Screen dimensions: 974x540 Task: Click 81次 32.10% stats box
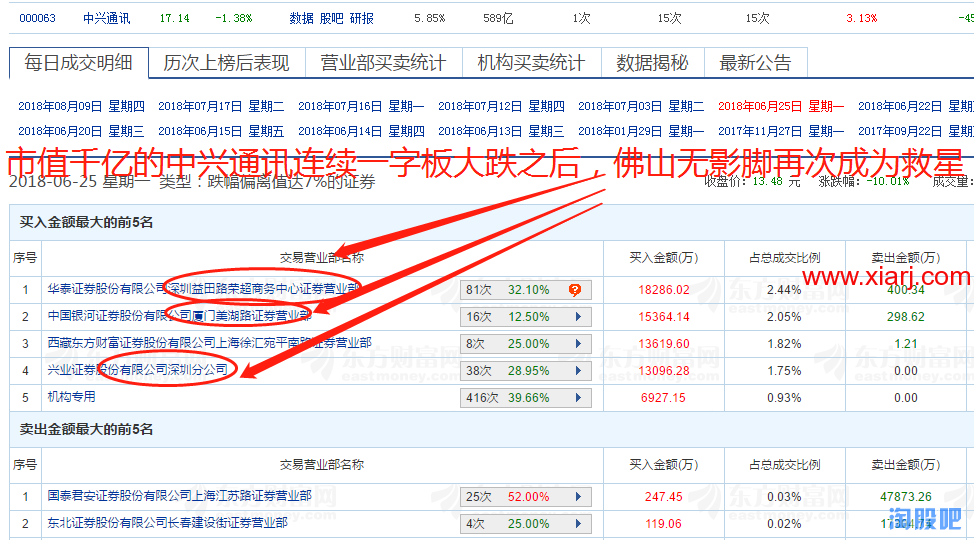pyautogui.click(x=526, y=290)
